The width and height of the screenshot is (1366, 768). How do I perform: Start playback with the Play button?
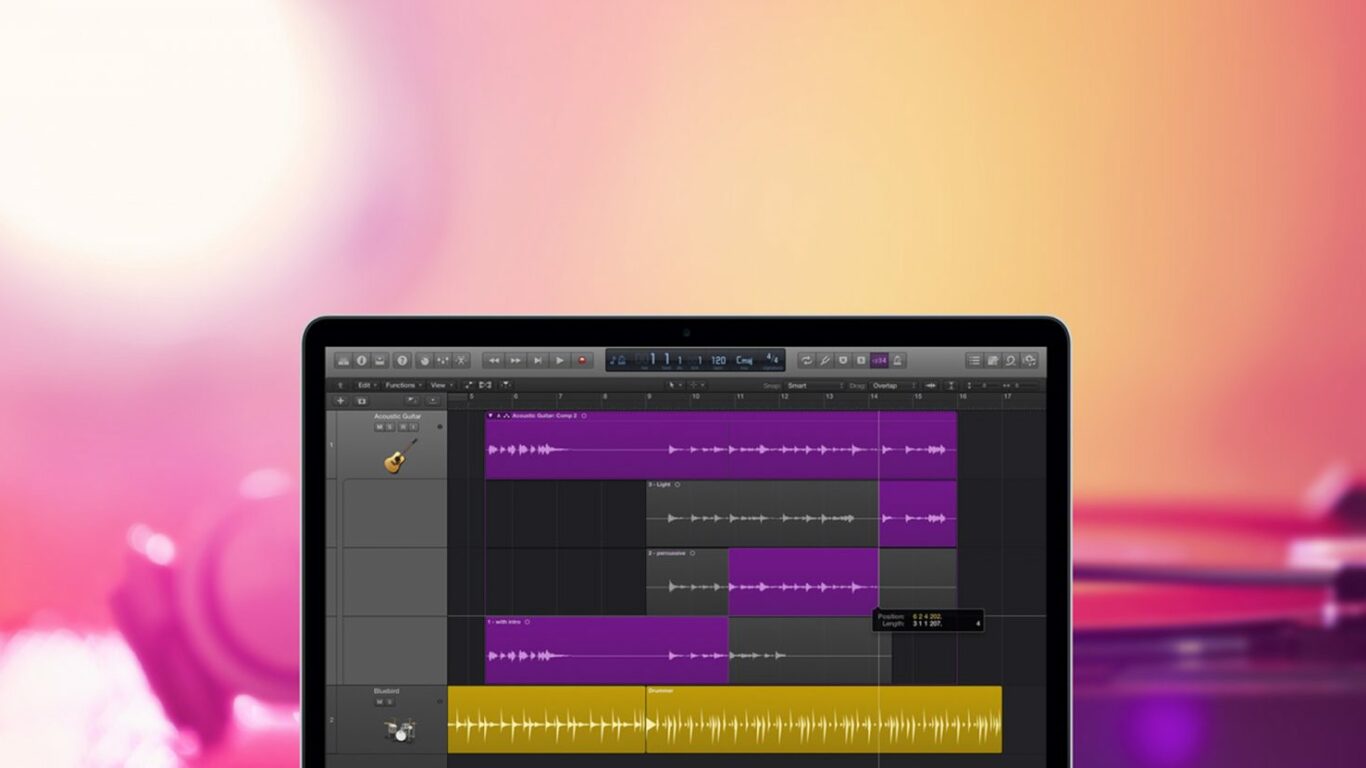560,361
